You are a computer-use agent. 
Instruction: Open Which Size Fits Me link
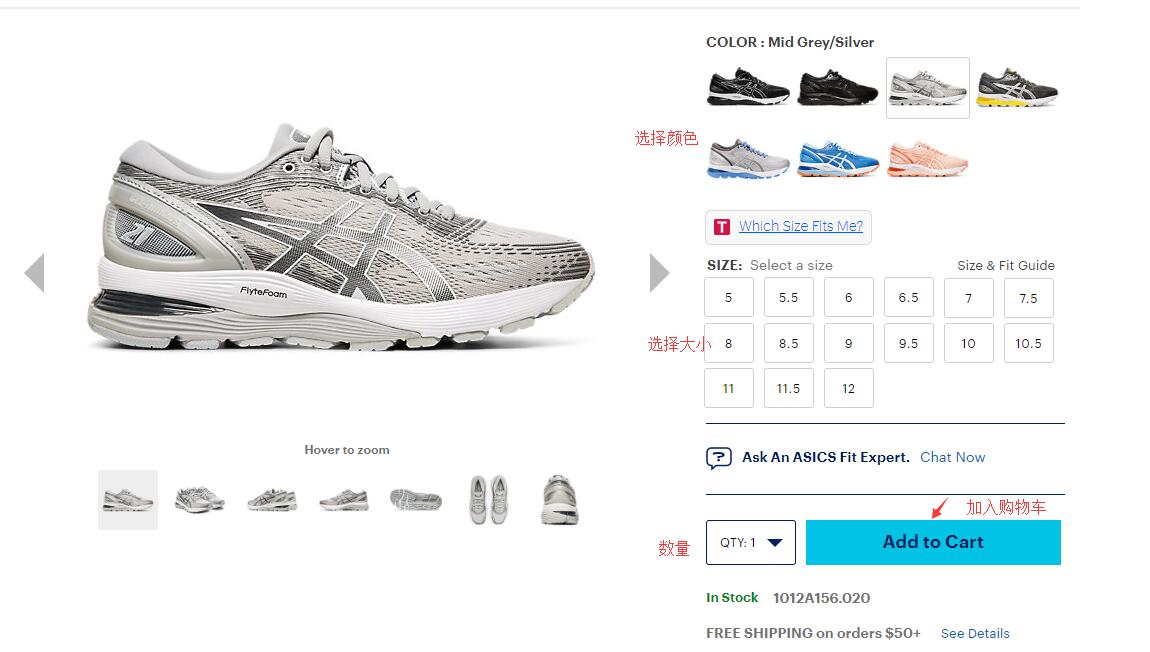pyautogui.click(x=801, y=227)
